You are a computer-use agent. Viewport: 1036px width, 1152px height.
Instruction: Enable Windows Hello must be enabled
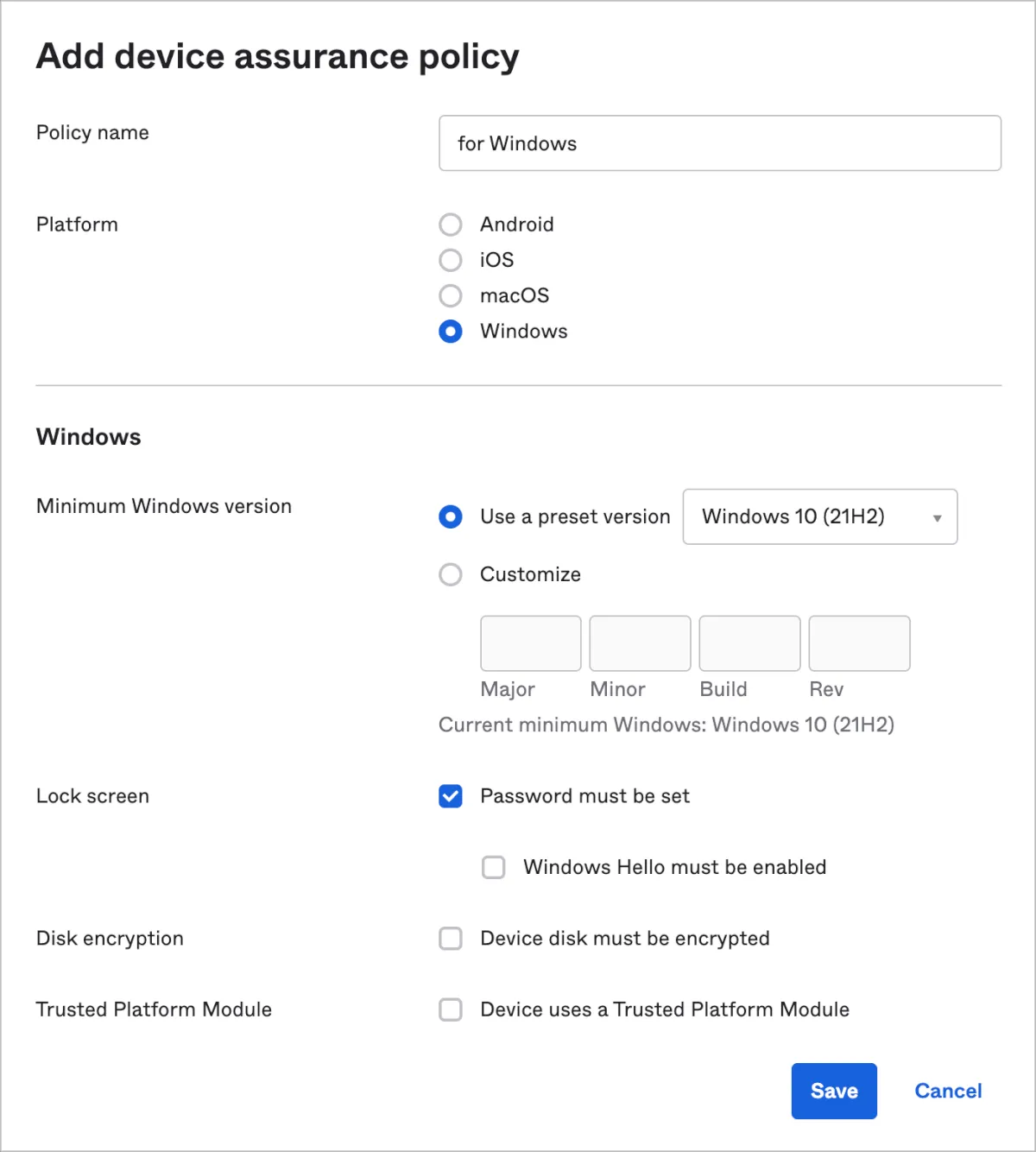[x=494, y=867]
